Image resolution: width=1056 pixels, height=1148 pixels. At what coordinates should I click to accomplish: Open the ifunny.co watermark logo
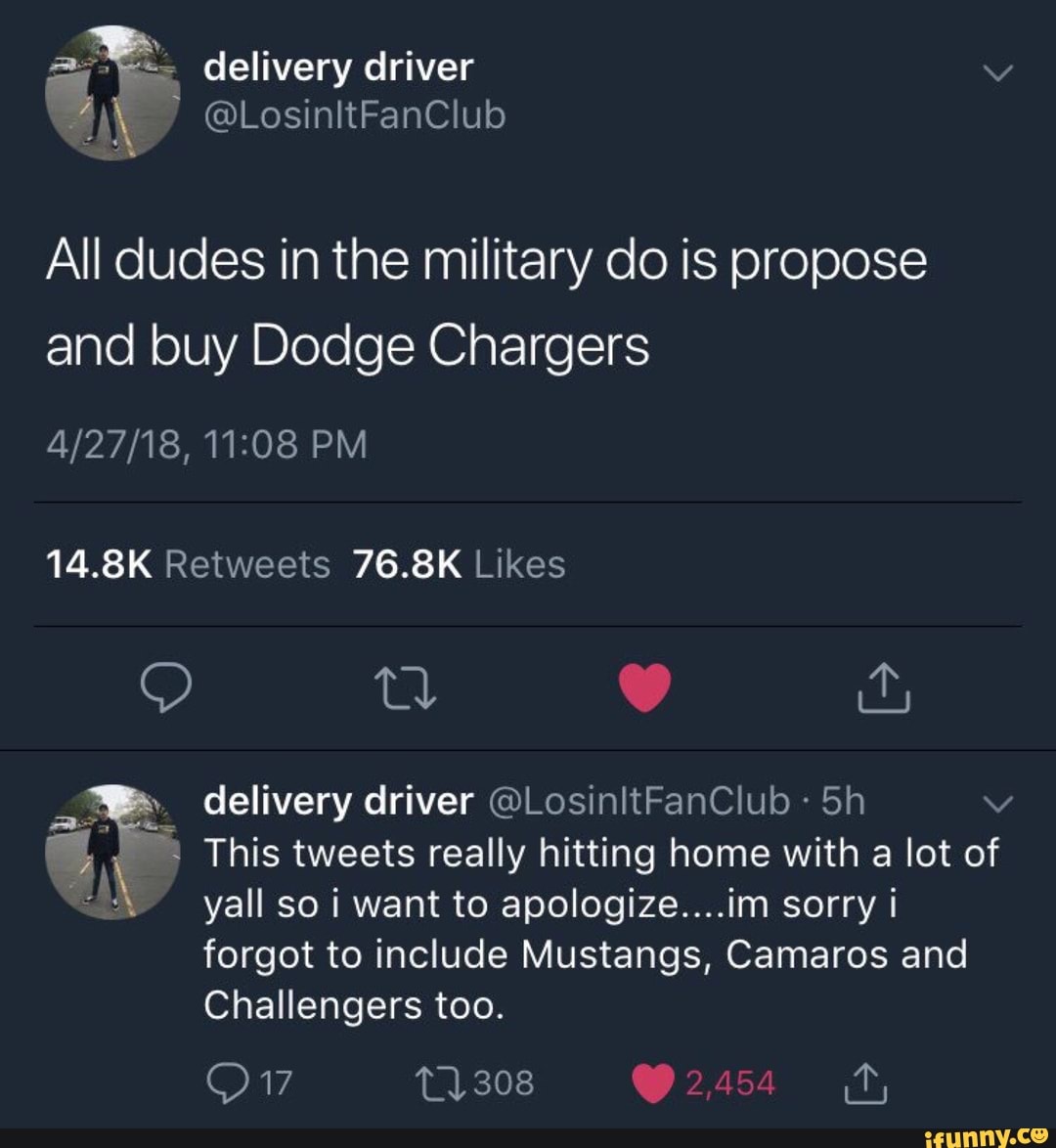click(x=987, y=1138)
